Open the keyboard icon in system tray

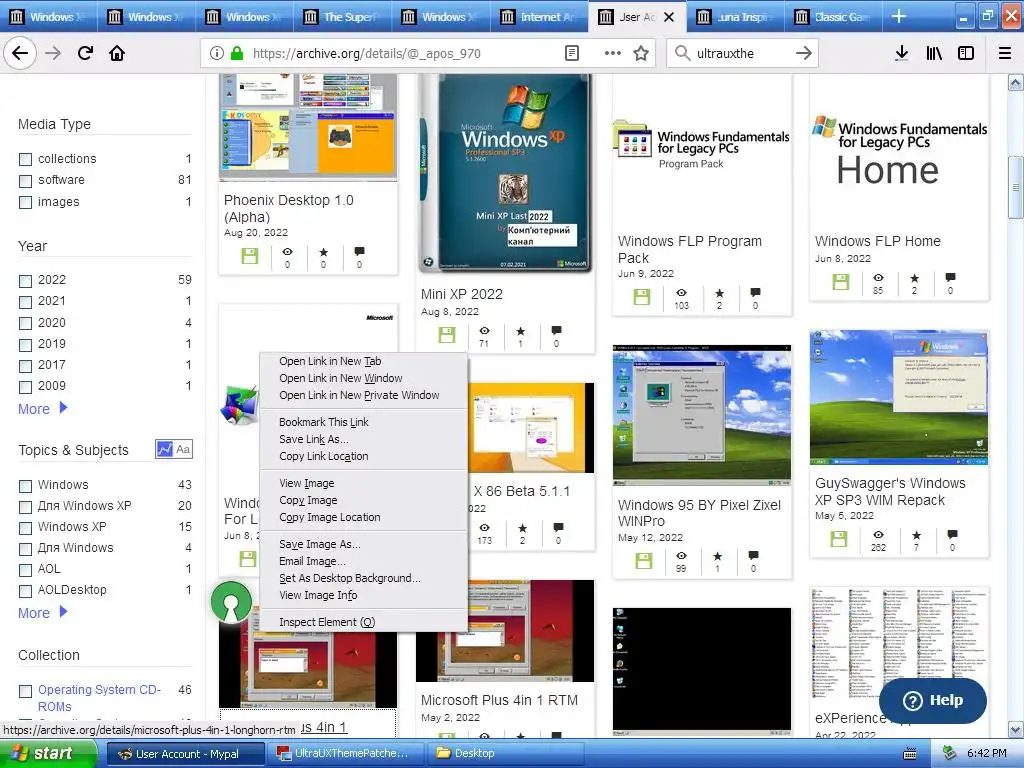909,754
